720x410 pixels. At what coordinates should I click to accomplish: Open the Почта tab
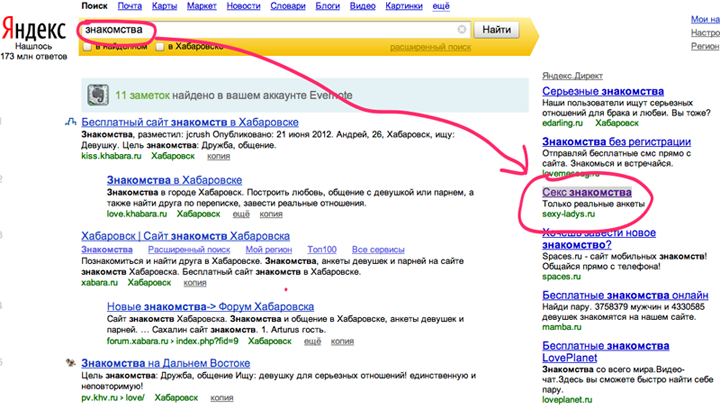[129, 6]
